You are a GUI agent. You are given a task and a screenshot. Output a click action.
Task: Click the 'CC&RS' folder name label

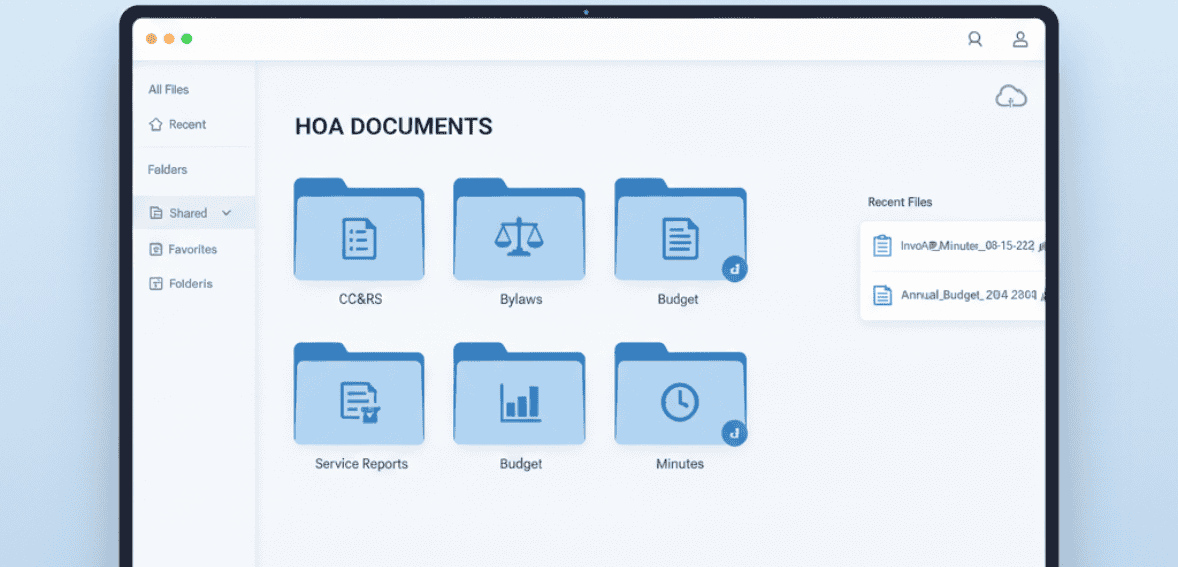coord(361,299)
